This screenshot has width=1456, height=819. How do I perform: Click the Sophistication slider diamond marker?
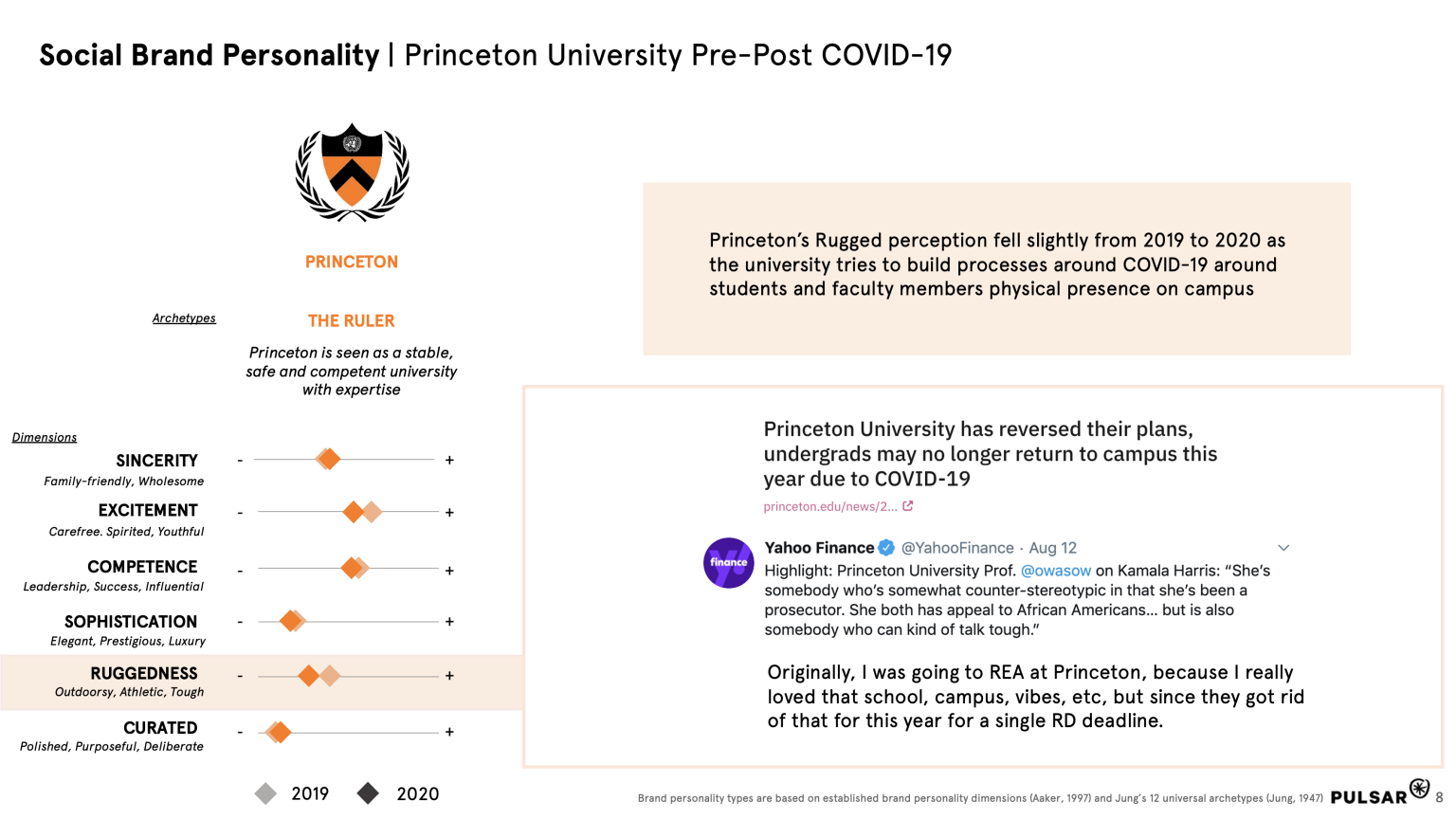pos(291,621)
